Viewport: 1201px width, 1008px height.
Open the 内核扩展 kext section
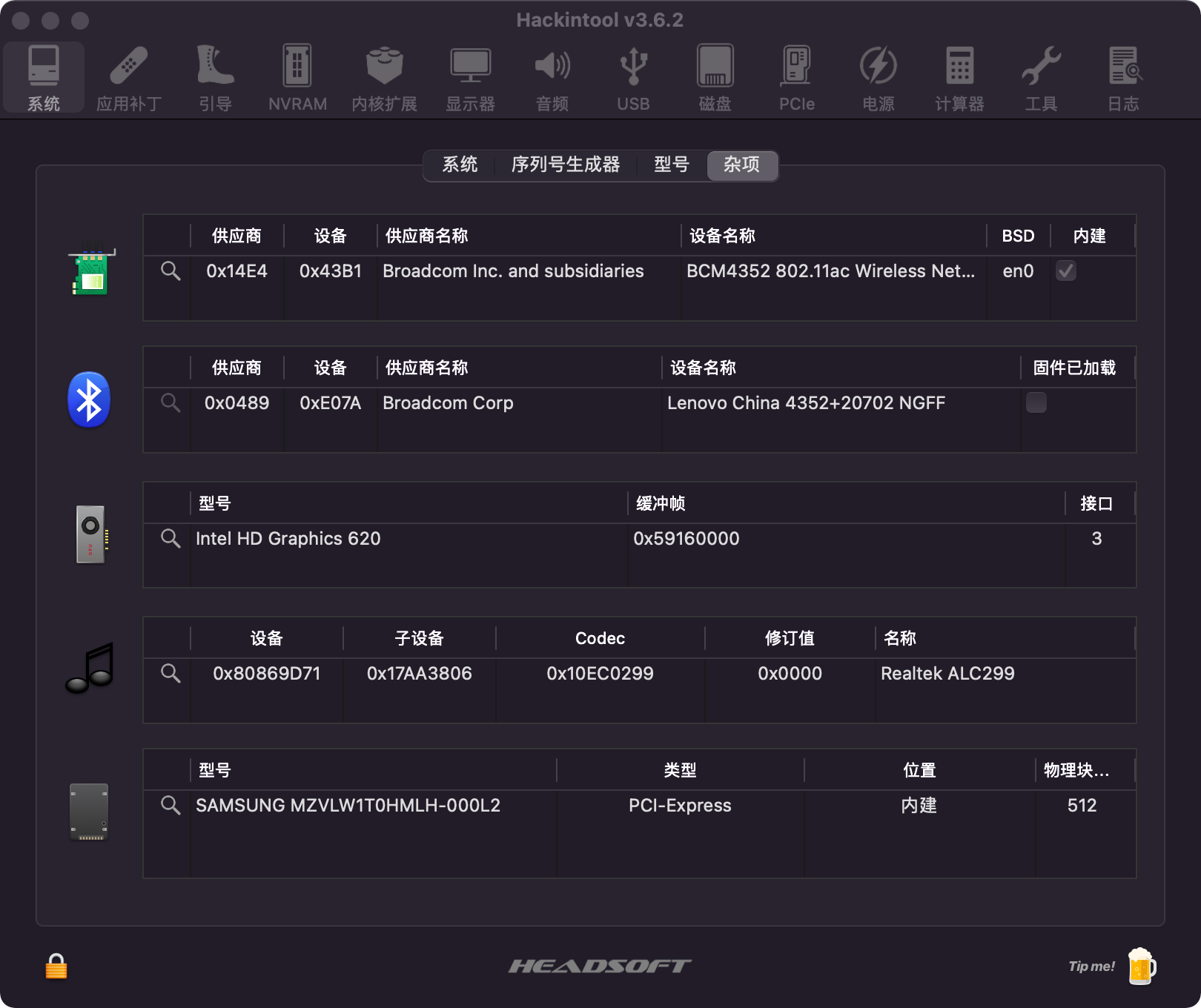[x=384, y=78]
